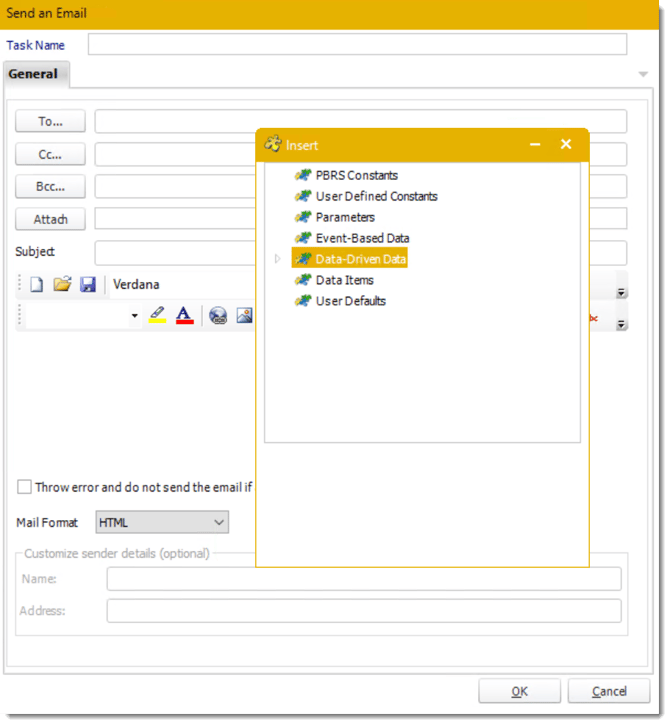The image size is (670, 725).
Task: Close the Insert window
Action: [566, 144]
